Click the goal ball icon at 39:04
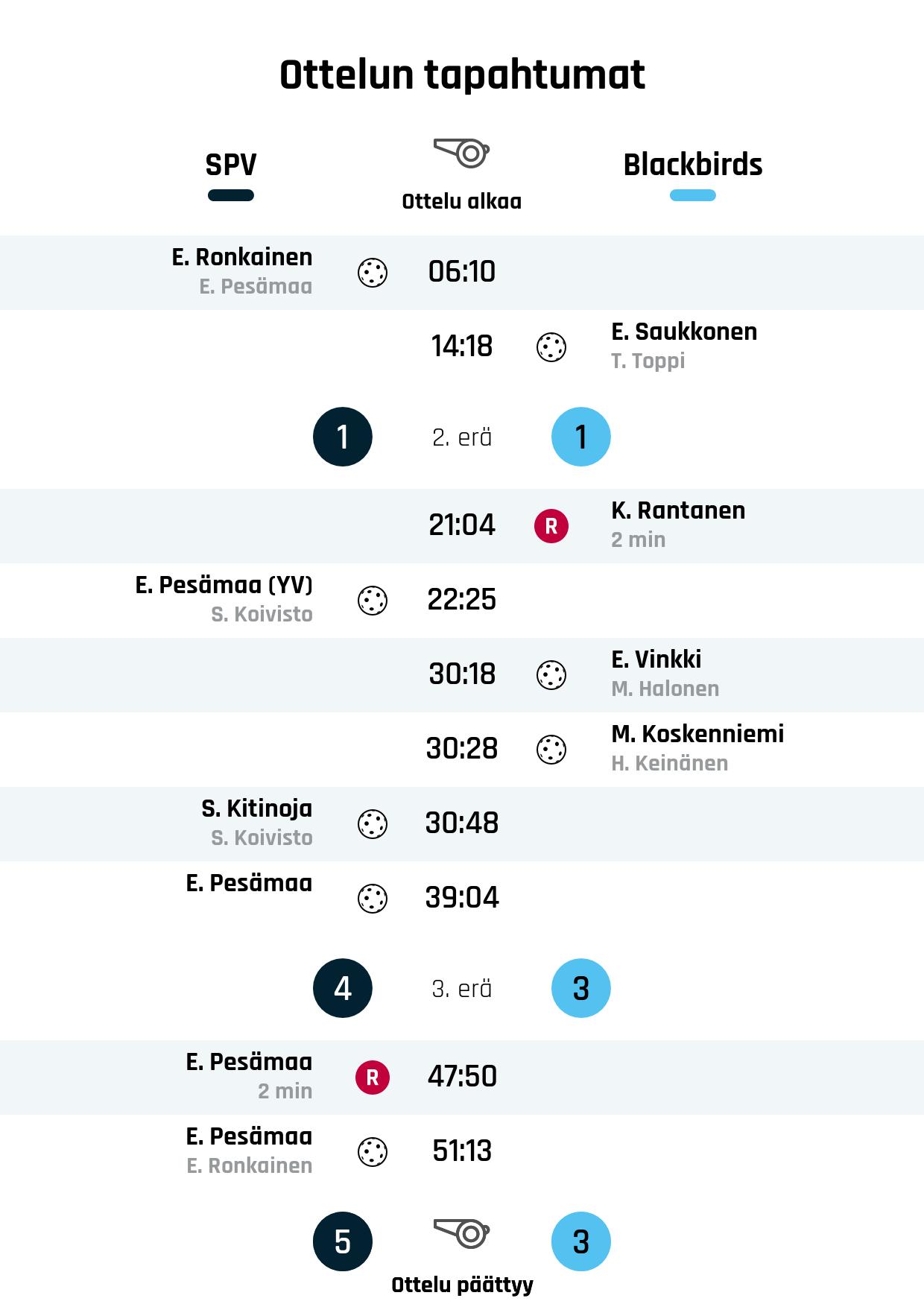Image resolution: width=924 pixels, height=1310 pixels. (x=373, y=899)
